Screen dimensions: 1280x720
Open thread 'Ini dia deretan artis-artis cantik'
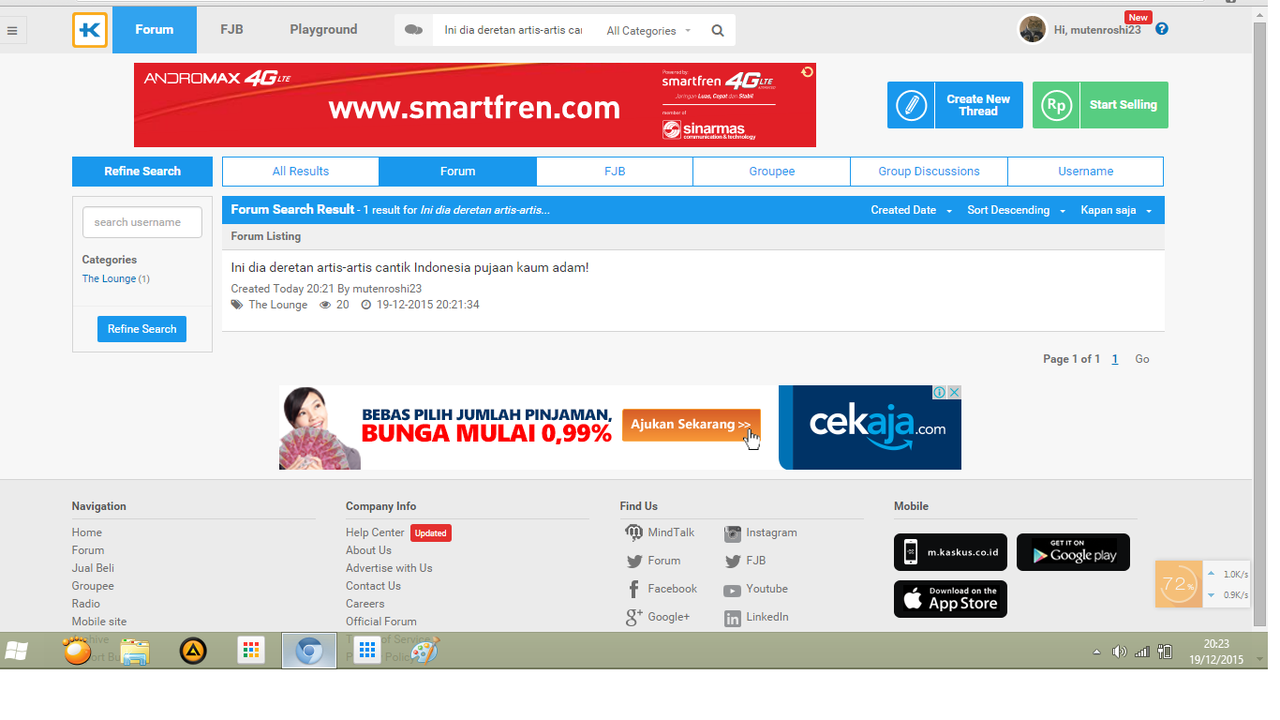pyautogui.click(x=410, y=268)
